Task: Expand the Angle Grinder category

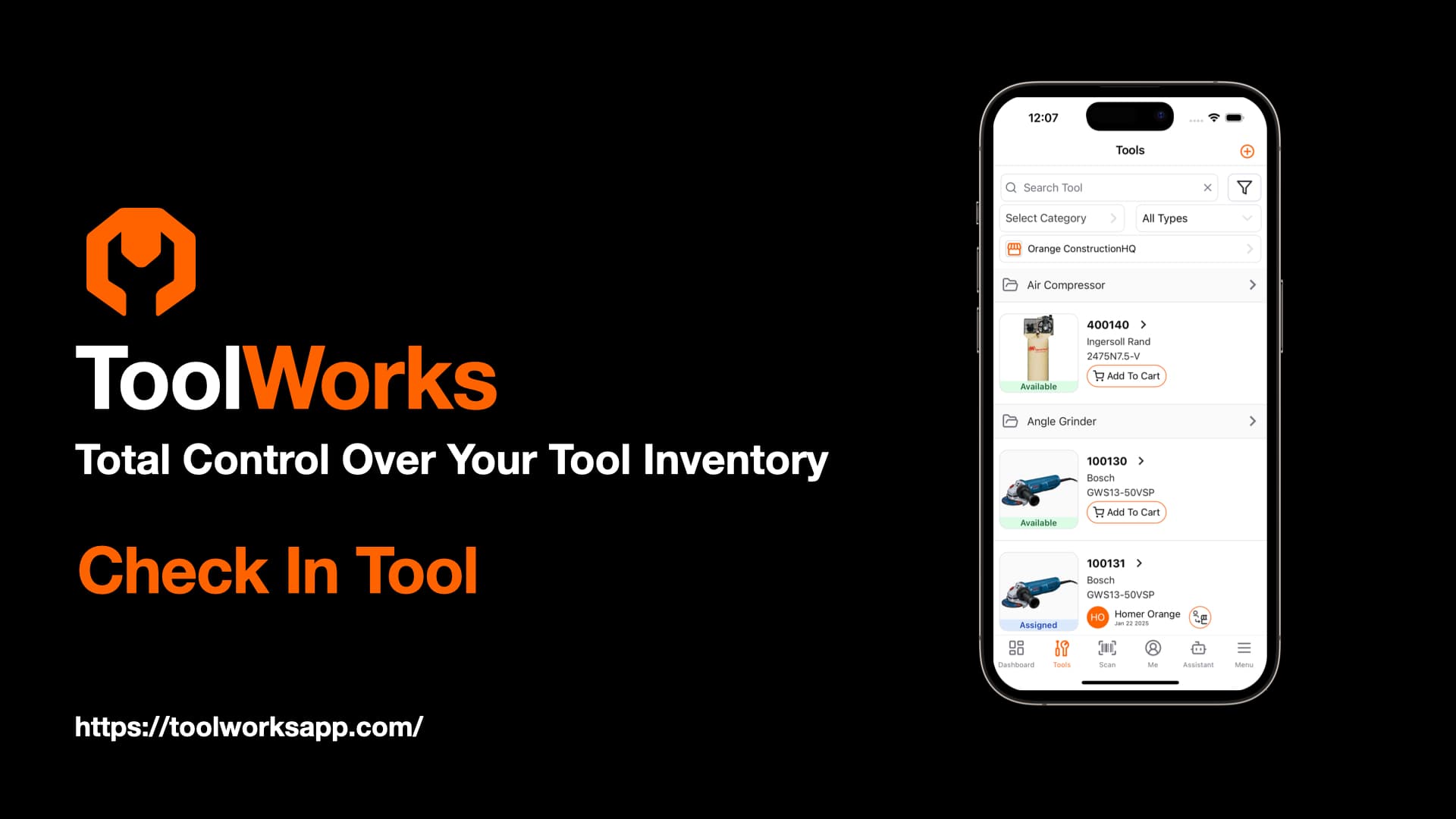Action: [1253, 420]
